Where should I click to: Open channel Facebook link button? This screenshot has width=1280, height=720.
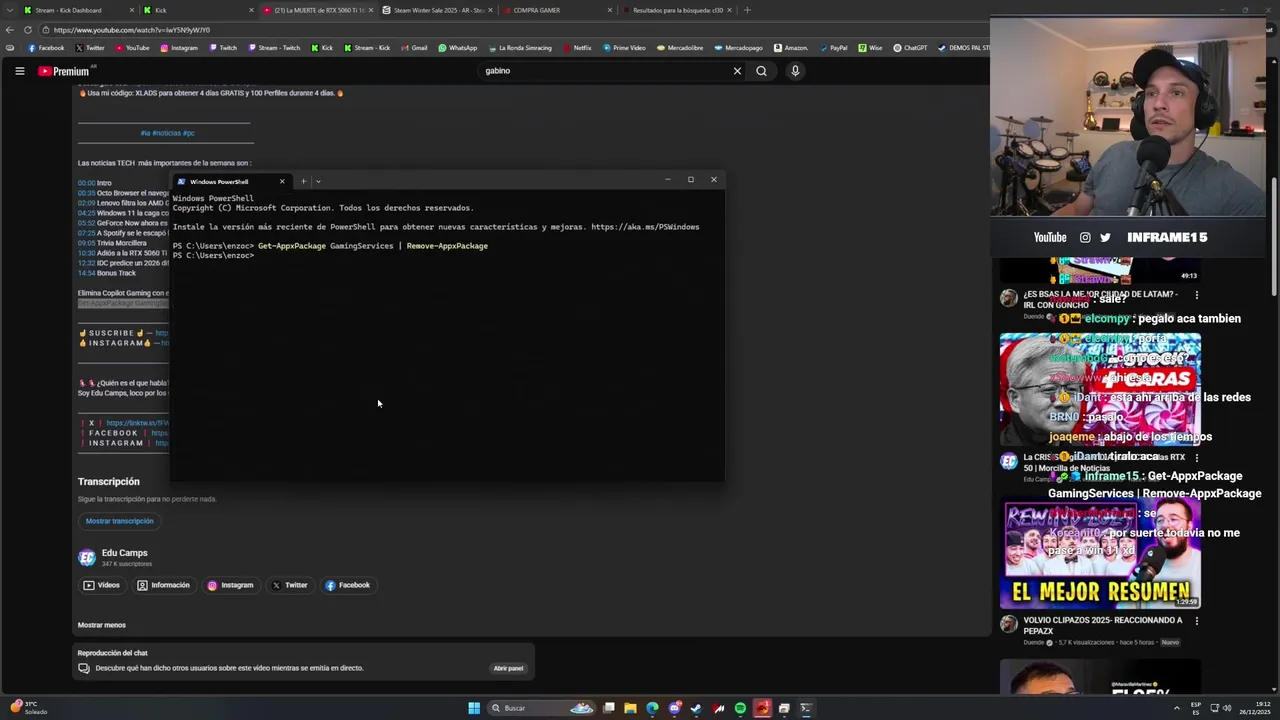tap(348, 585)
